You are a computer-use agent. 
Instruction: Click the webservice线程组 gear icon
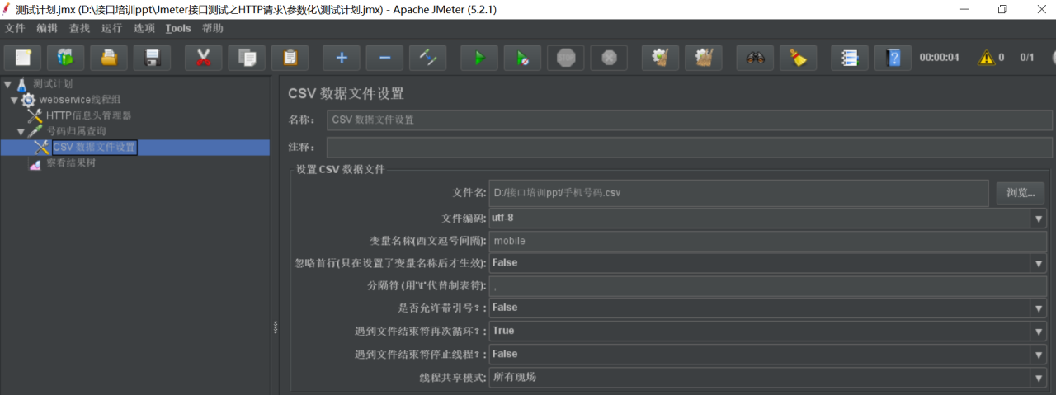point(28,100)
